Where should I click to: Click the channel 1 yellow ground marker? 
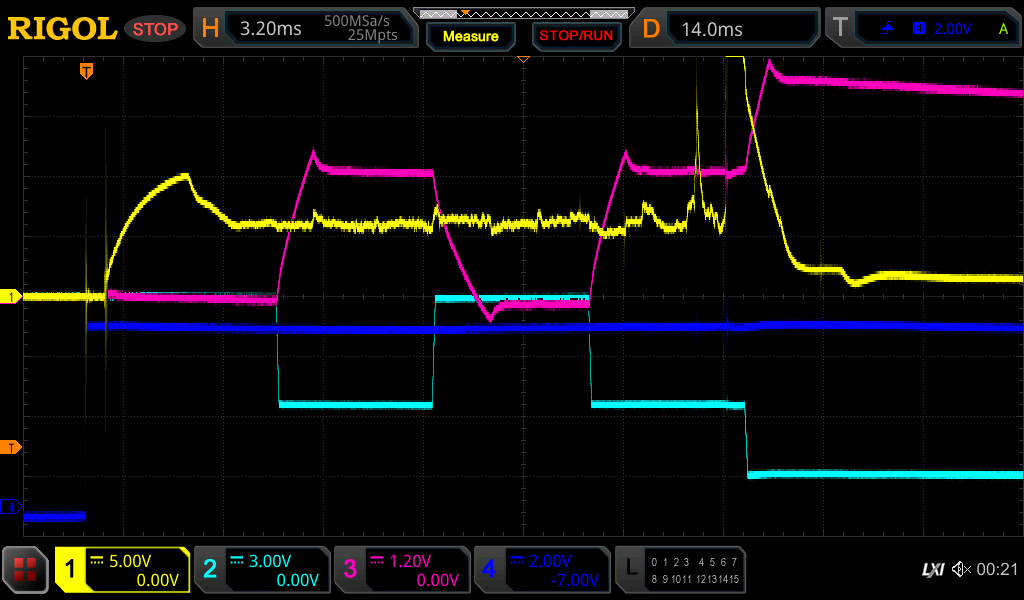click(x=11, y=297)
